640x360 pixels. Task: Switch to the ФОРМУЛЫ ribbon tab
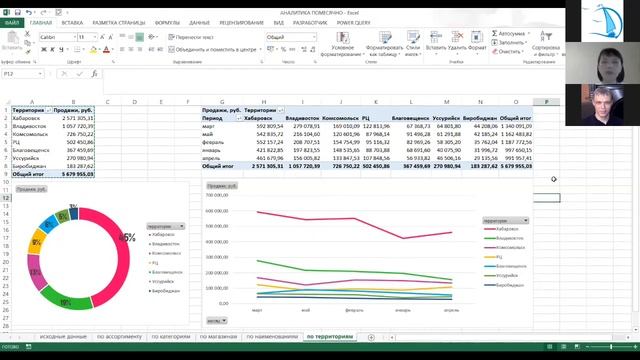(x=167, y=23)
